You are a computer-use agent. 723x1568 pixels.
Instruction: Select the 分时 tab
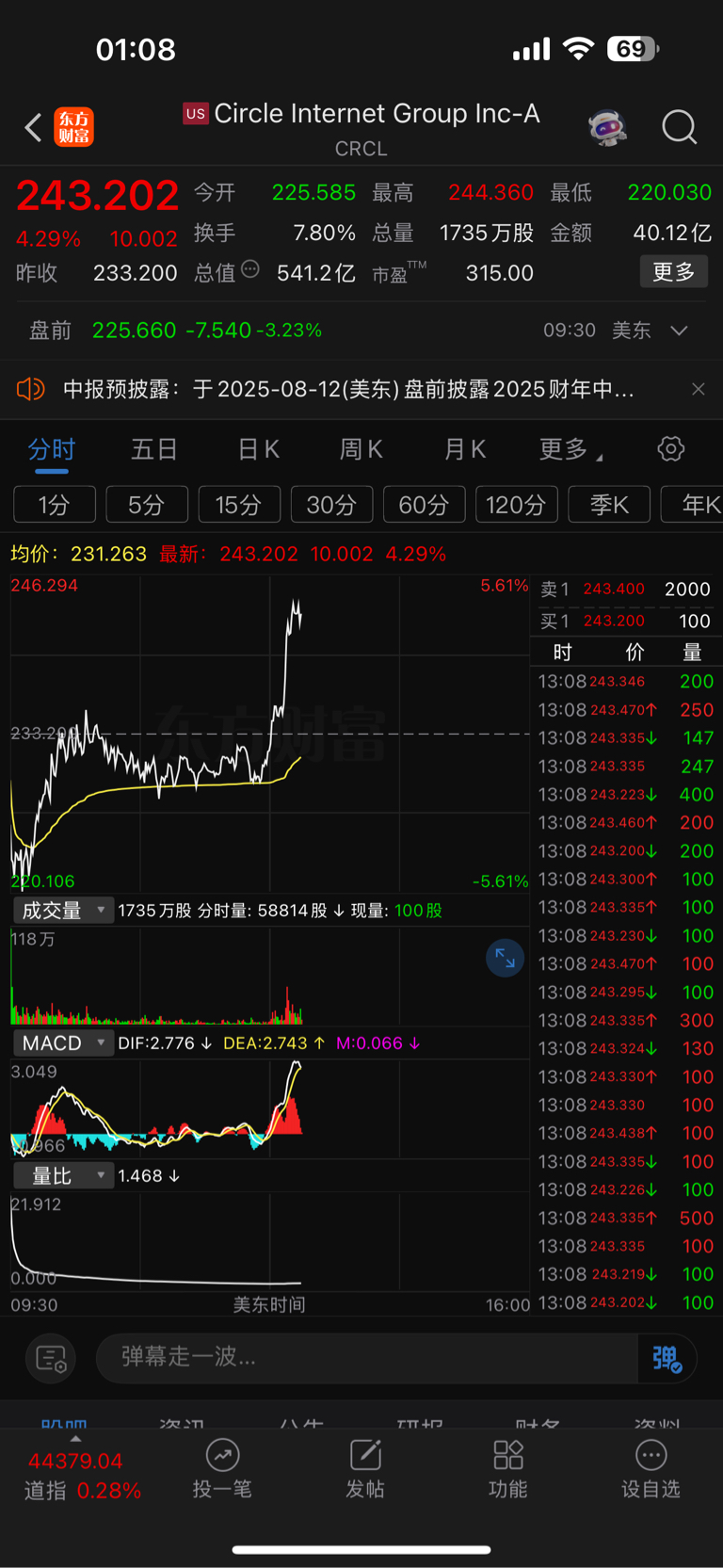[x=51, y=449]
